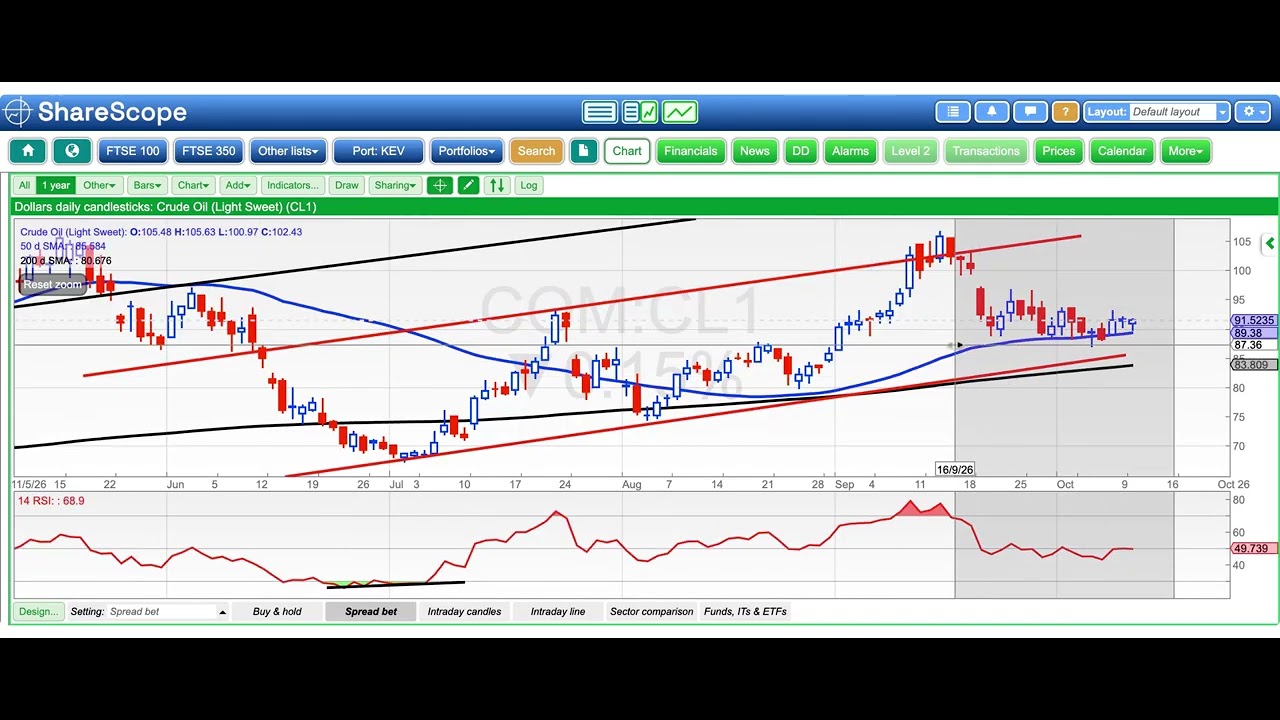Expand the Portfolios dropdown
Image resolution: width=1280 pixels, height=720 pixels.
[x=467, y=151]
